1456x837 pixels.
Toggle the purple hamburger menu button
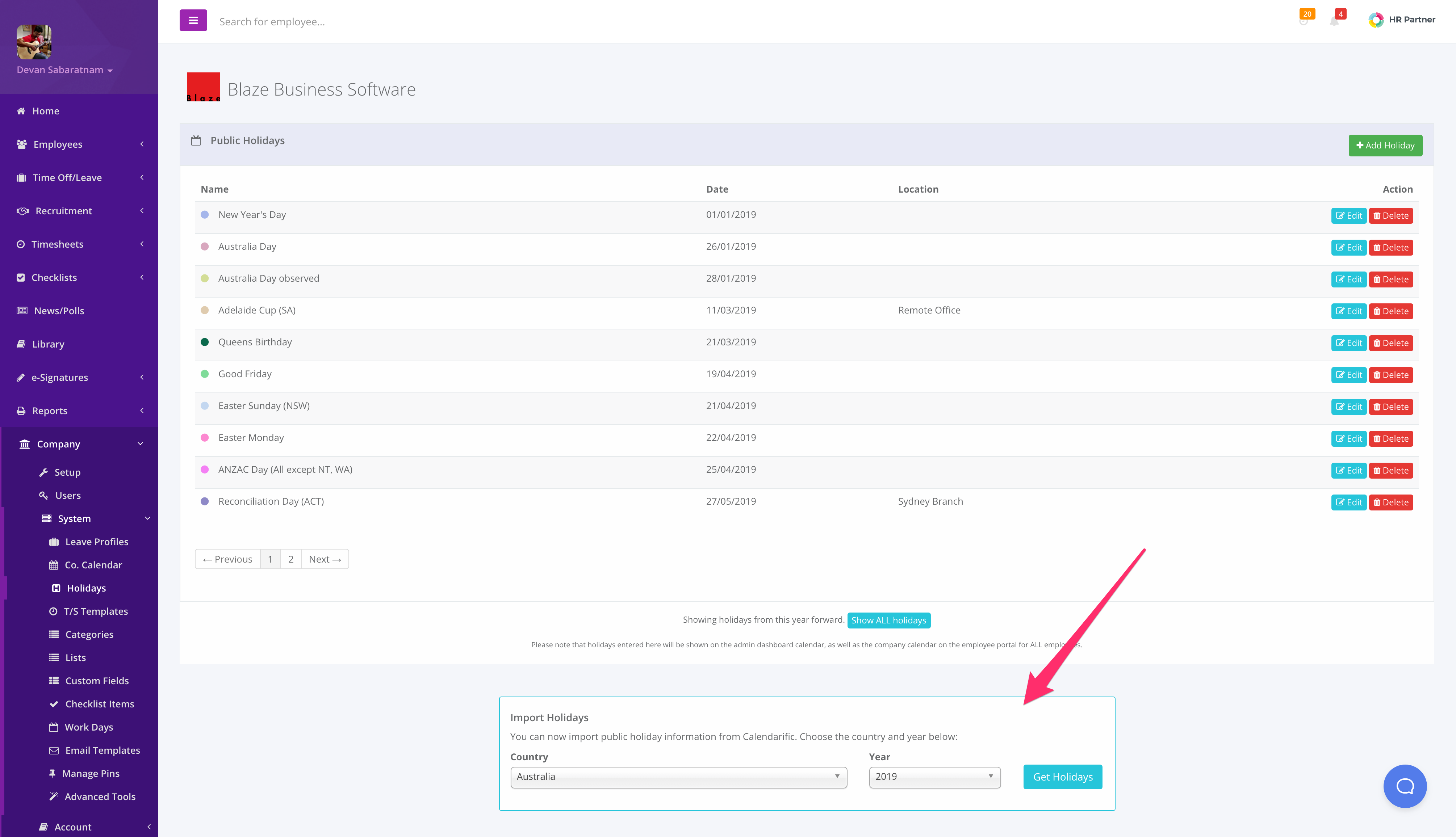pos(193,21)
